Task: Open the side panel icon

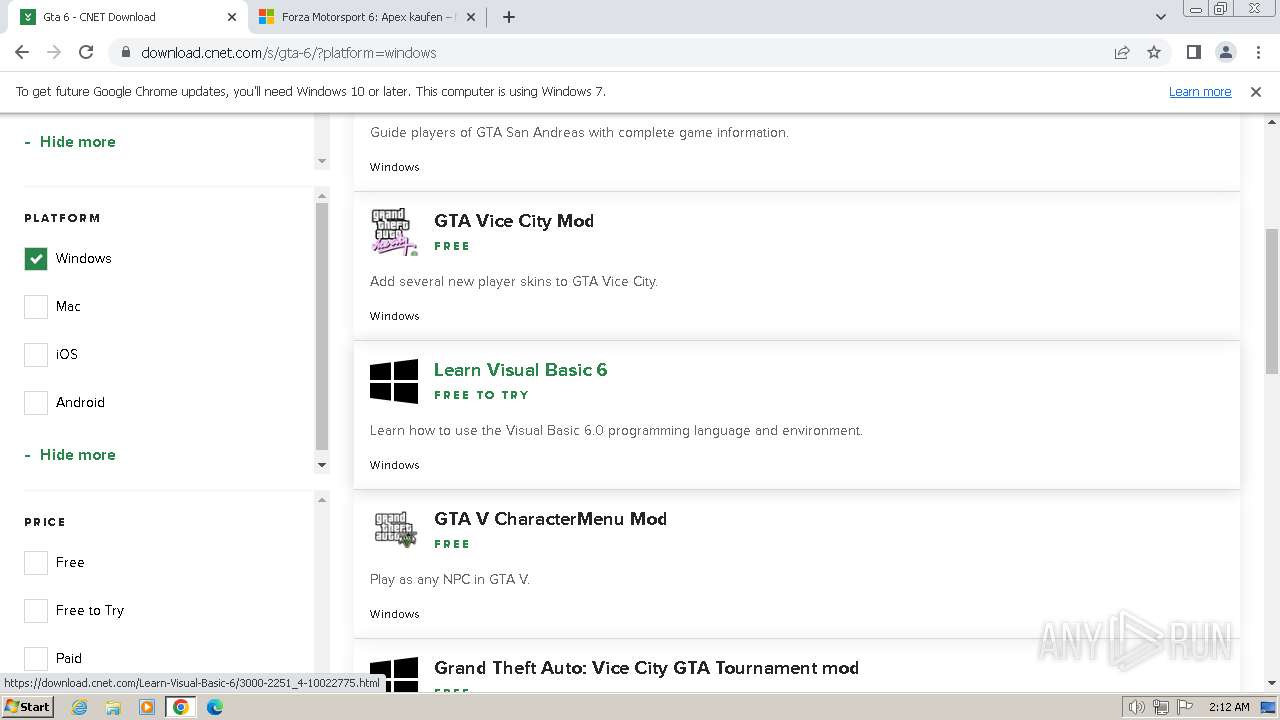Action: click(x=1193, y=52)
